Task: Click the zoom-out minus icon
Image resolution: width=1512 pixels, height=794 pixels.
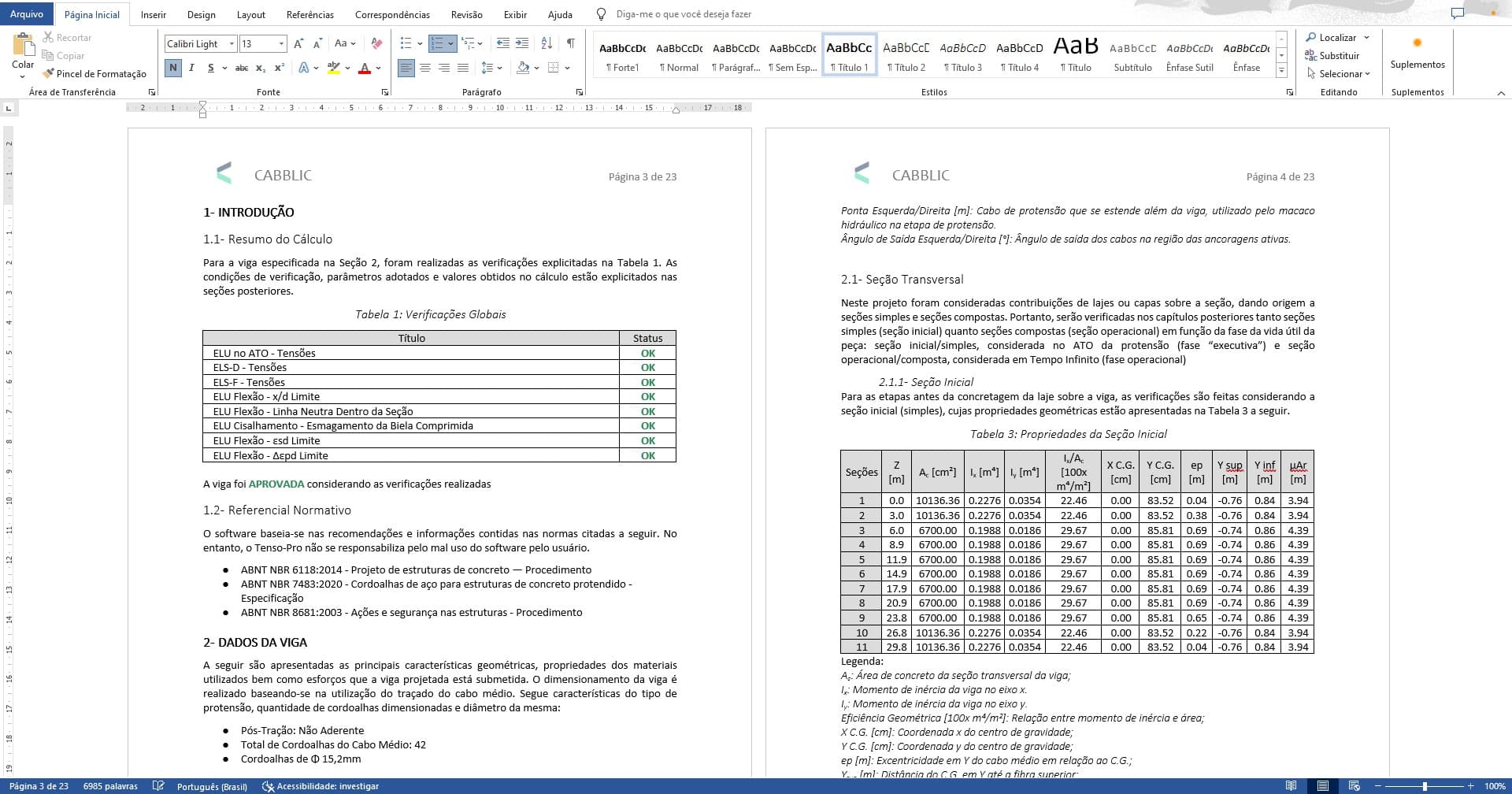Action: [x=1377, y=786]
